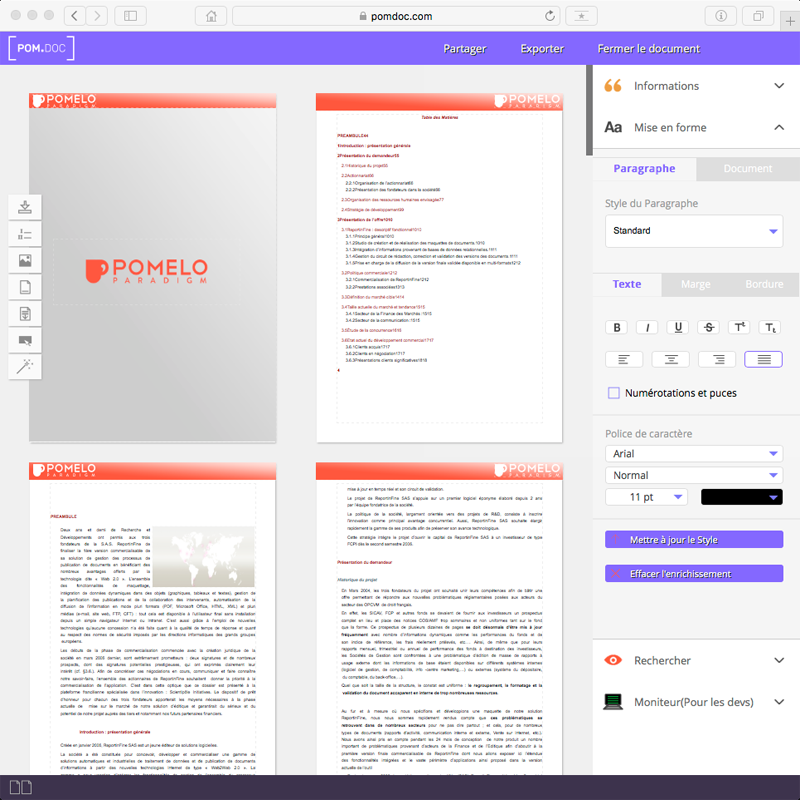Click the Aa Mise en forme icon

pos(613,127)
